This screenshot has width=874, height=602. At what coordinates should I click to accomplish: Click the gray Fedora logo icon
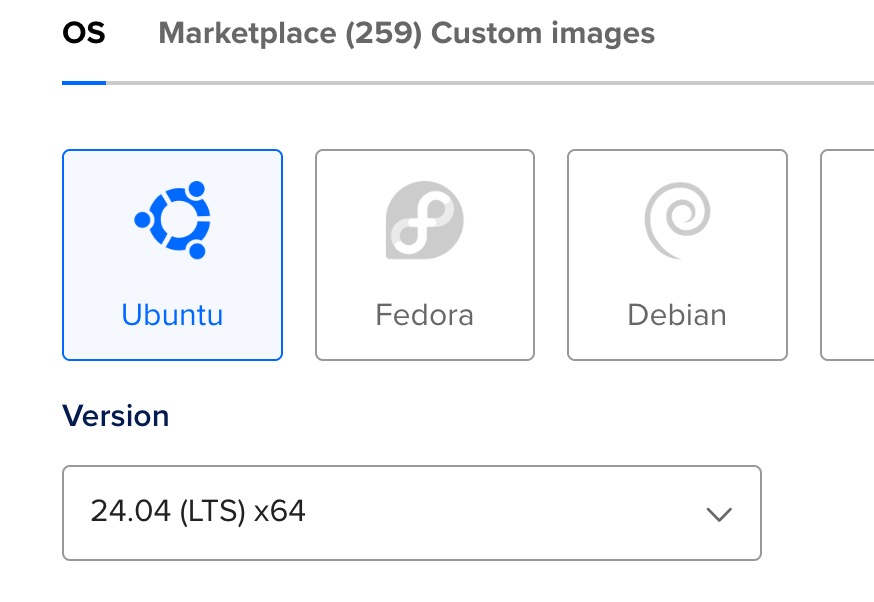click(x=425, y=219)
